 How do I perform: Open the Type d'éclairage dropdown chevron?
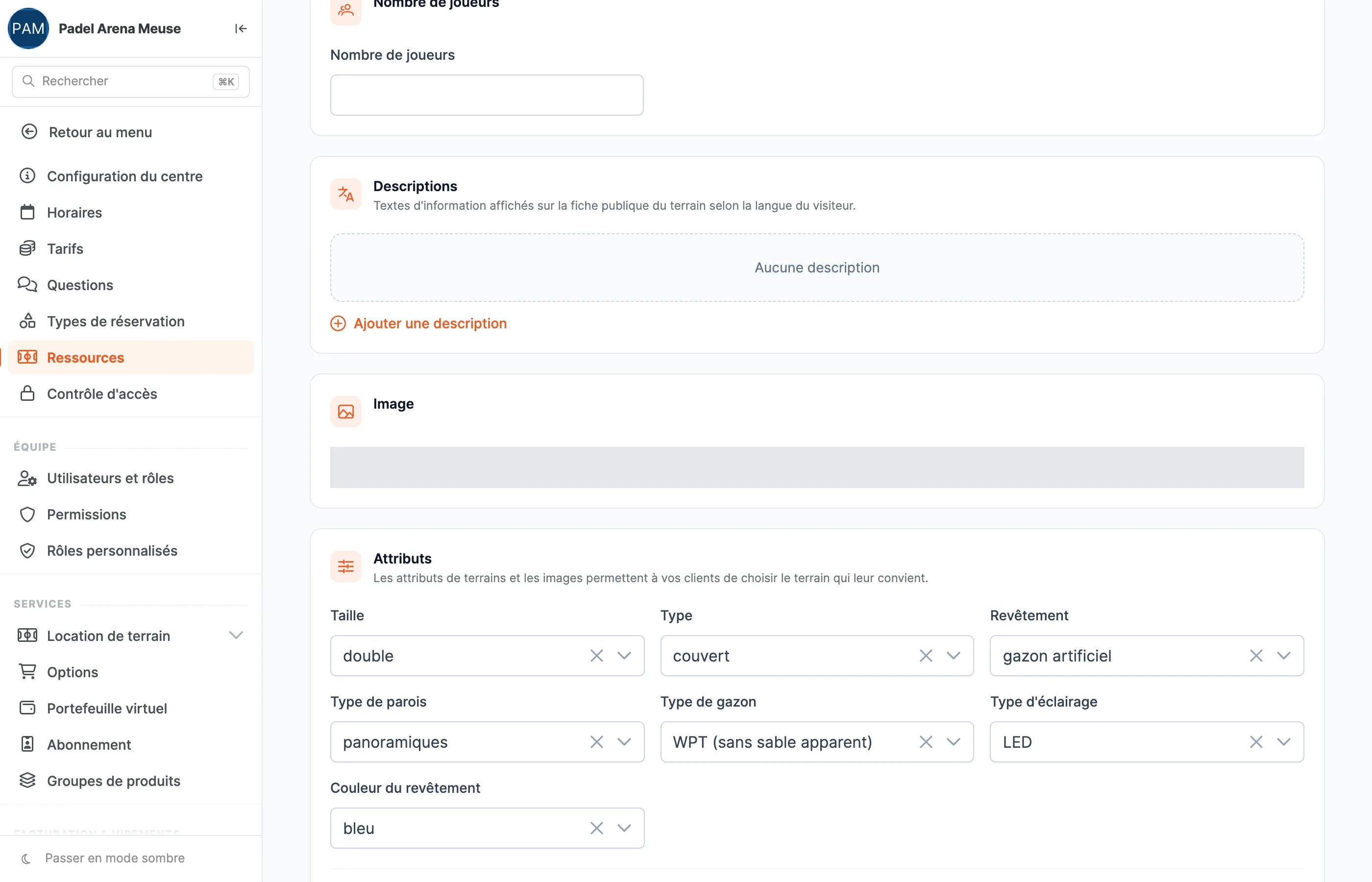1284,742
